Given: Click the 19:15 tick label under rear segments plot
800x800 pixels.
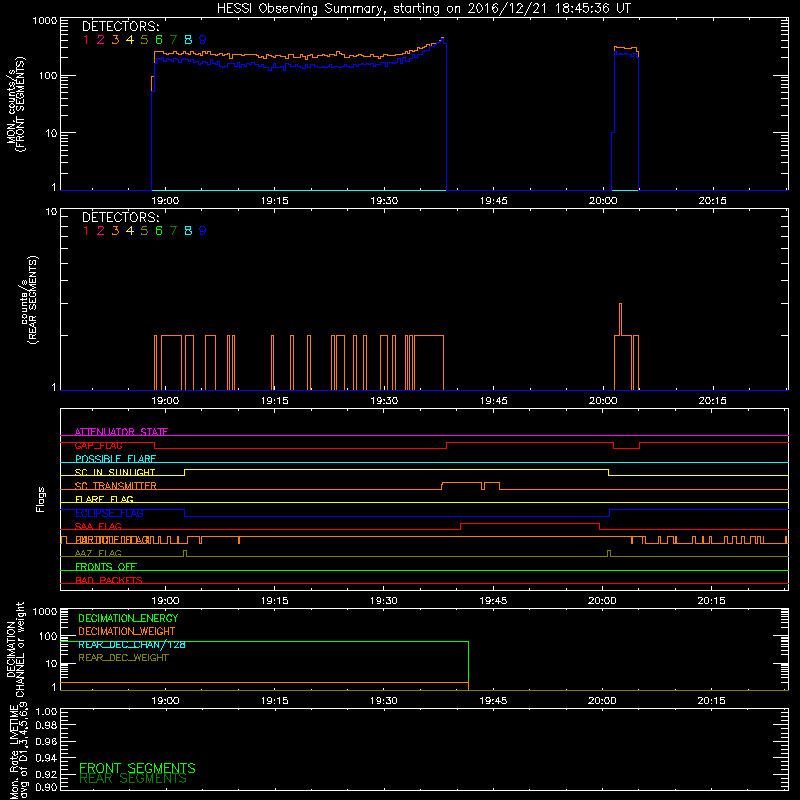Looking at the screenshot, I should [274, 401].
